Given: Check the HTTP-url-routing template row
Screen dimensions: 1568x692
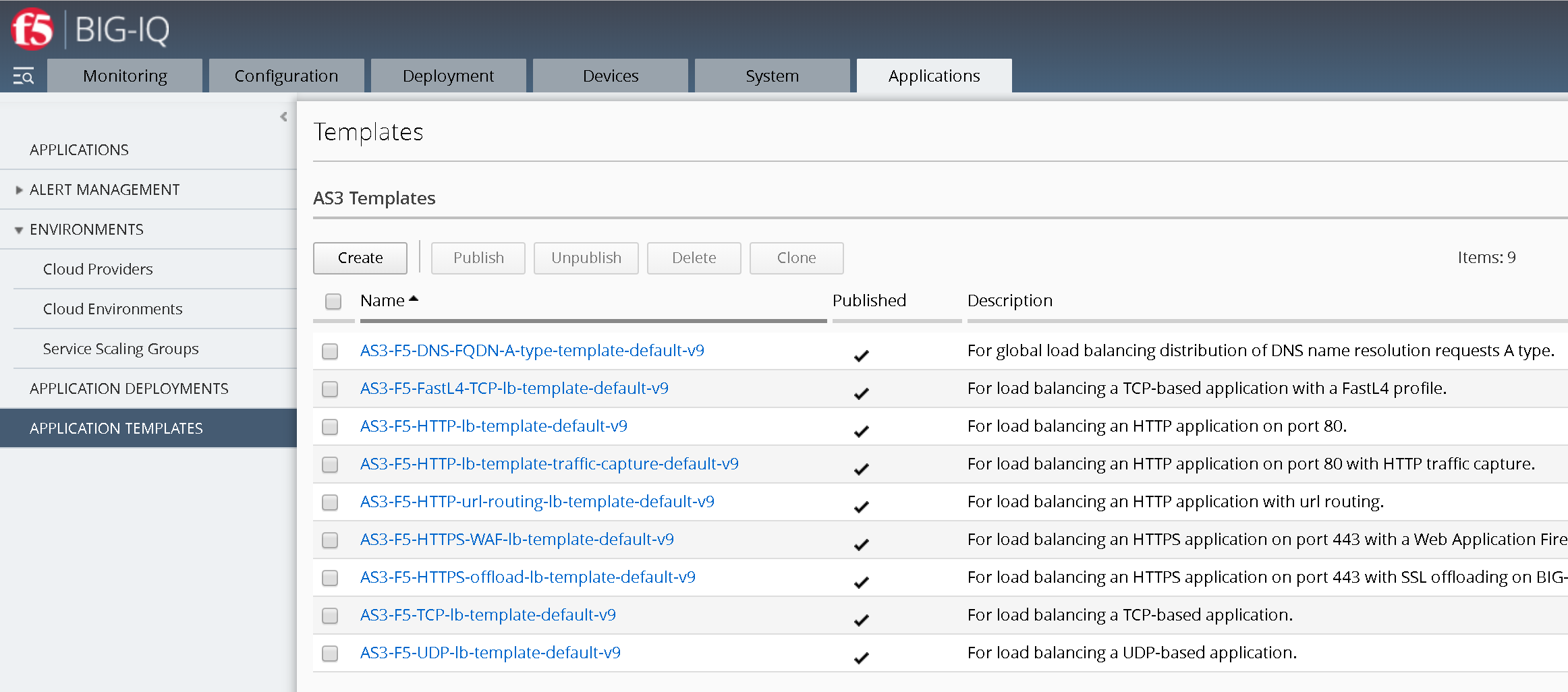Looking at the screenshot, I should tap(330, 502).
